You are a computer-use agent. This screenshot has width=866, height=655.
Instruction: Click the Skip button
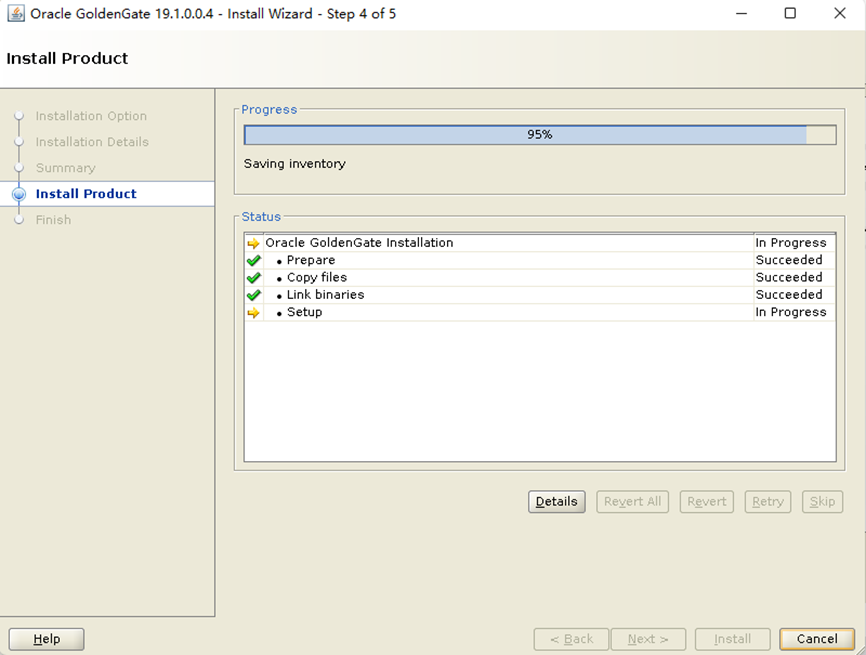822,501
